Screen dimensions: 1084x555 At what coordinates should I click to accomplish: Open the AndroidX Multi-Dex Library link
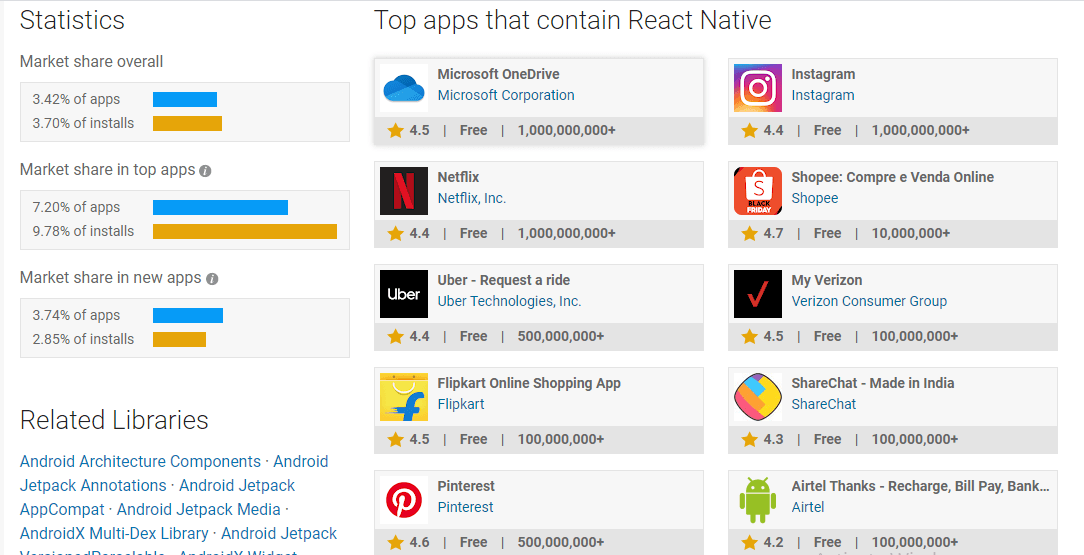click(x=114, y=534)
